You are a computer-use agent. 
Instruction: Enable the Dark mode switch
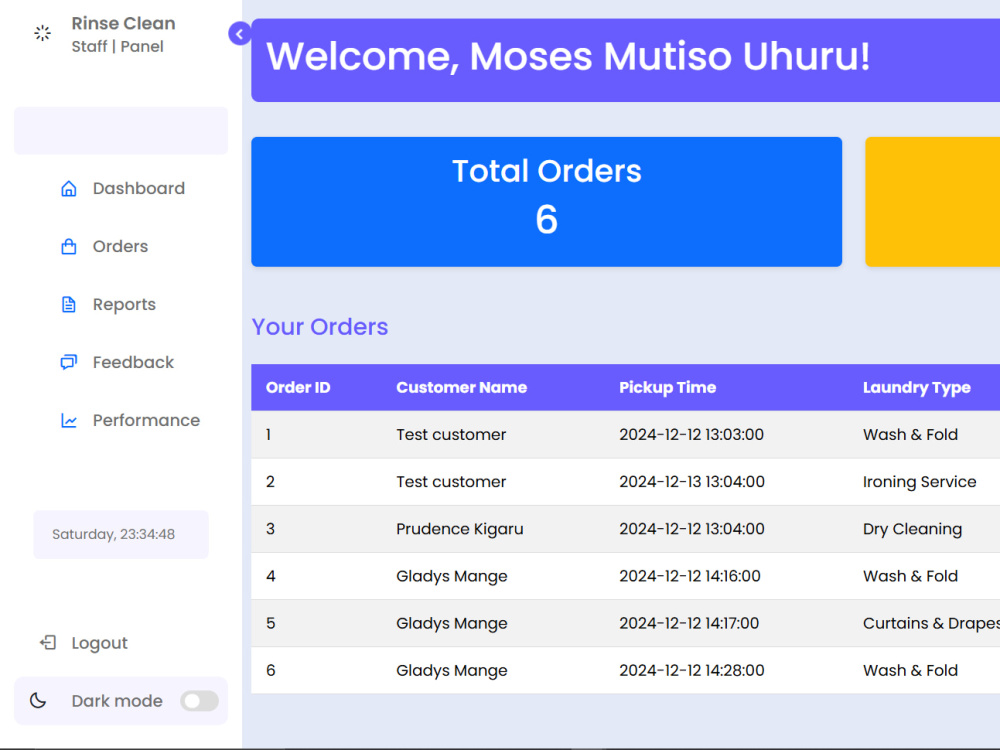(200, 701)
